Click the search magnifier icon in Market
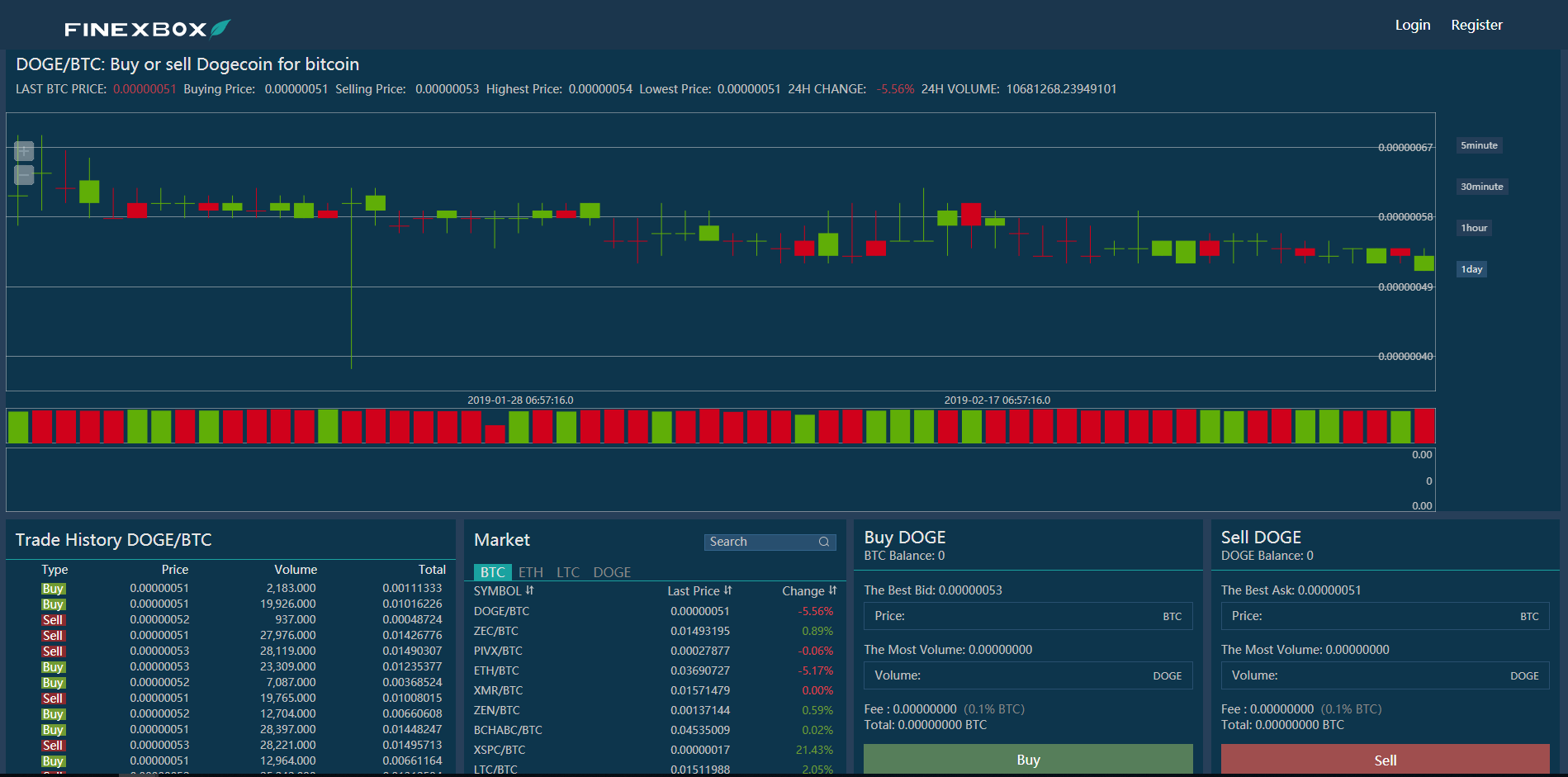Image resolution: width=1568 pixels, height=777 pixels. pos(824,542)
